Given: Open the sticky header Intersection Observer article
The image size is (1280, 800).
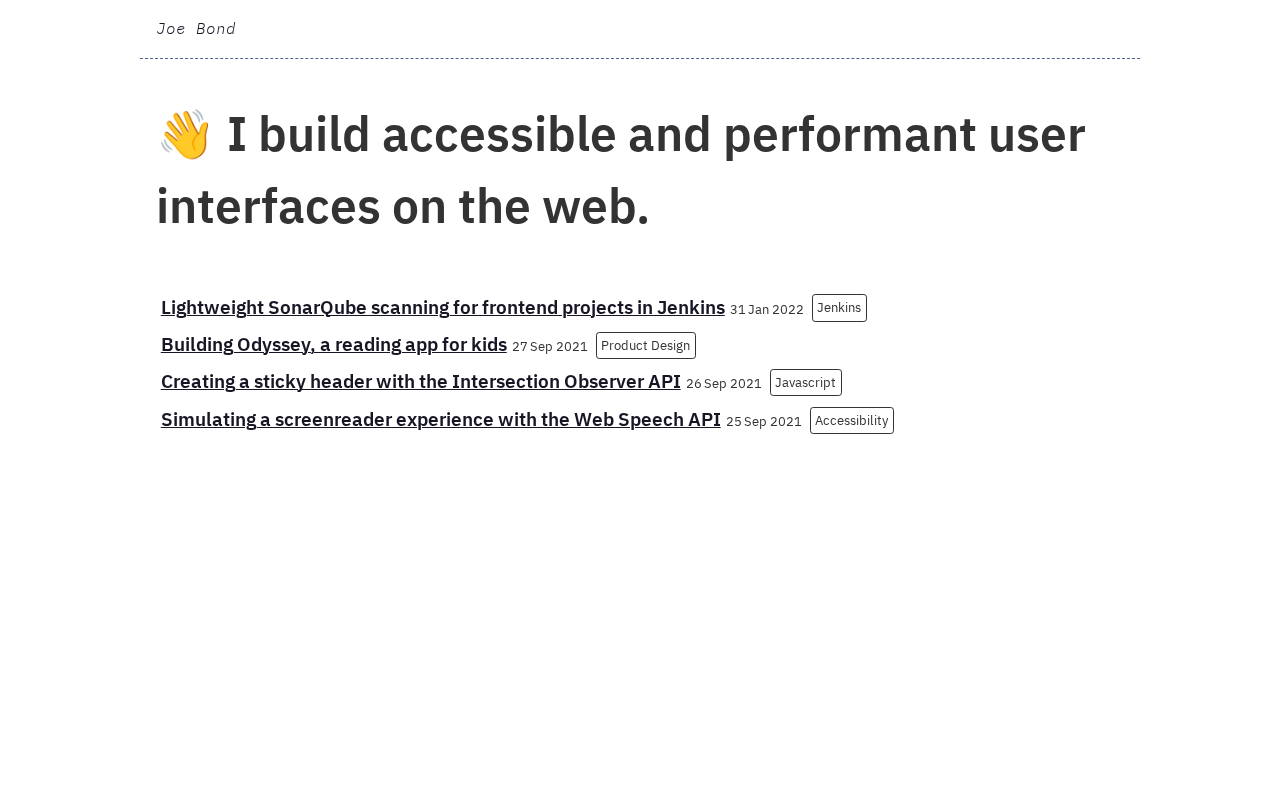Looking at the screenshot, I should coord(420,382).
